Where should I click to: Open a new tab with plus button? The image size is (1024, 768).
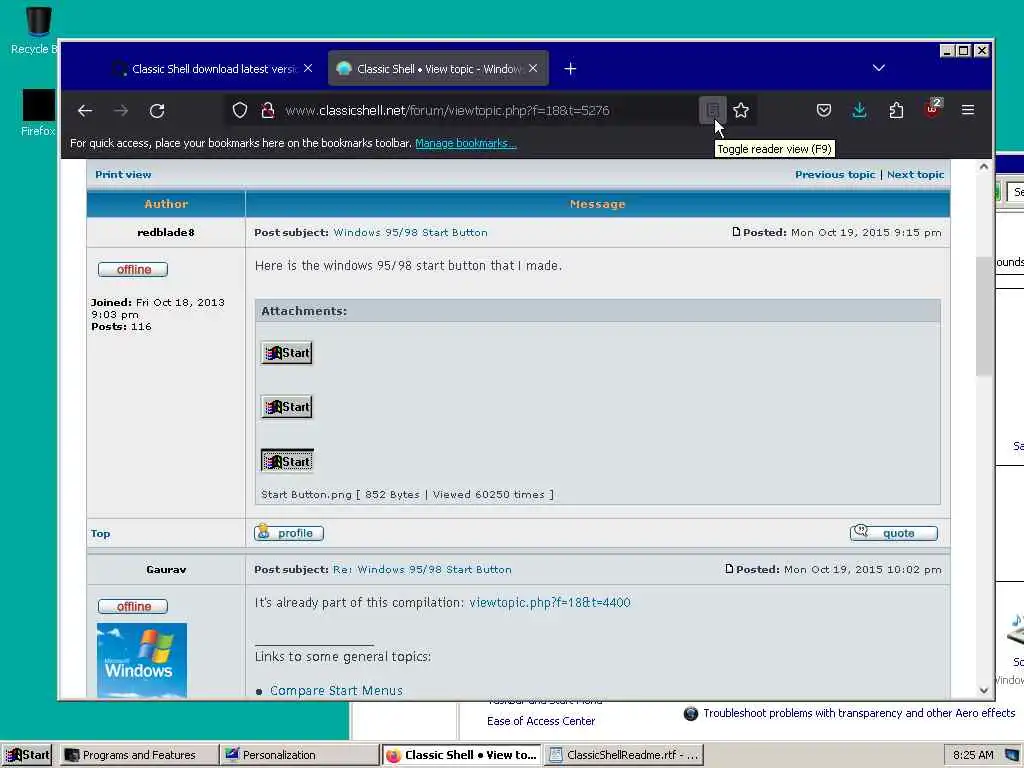(570, 69)
